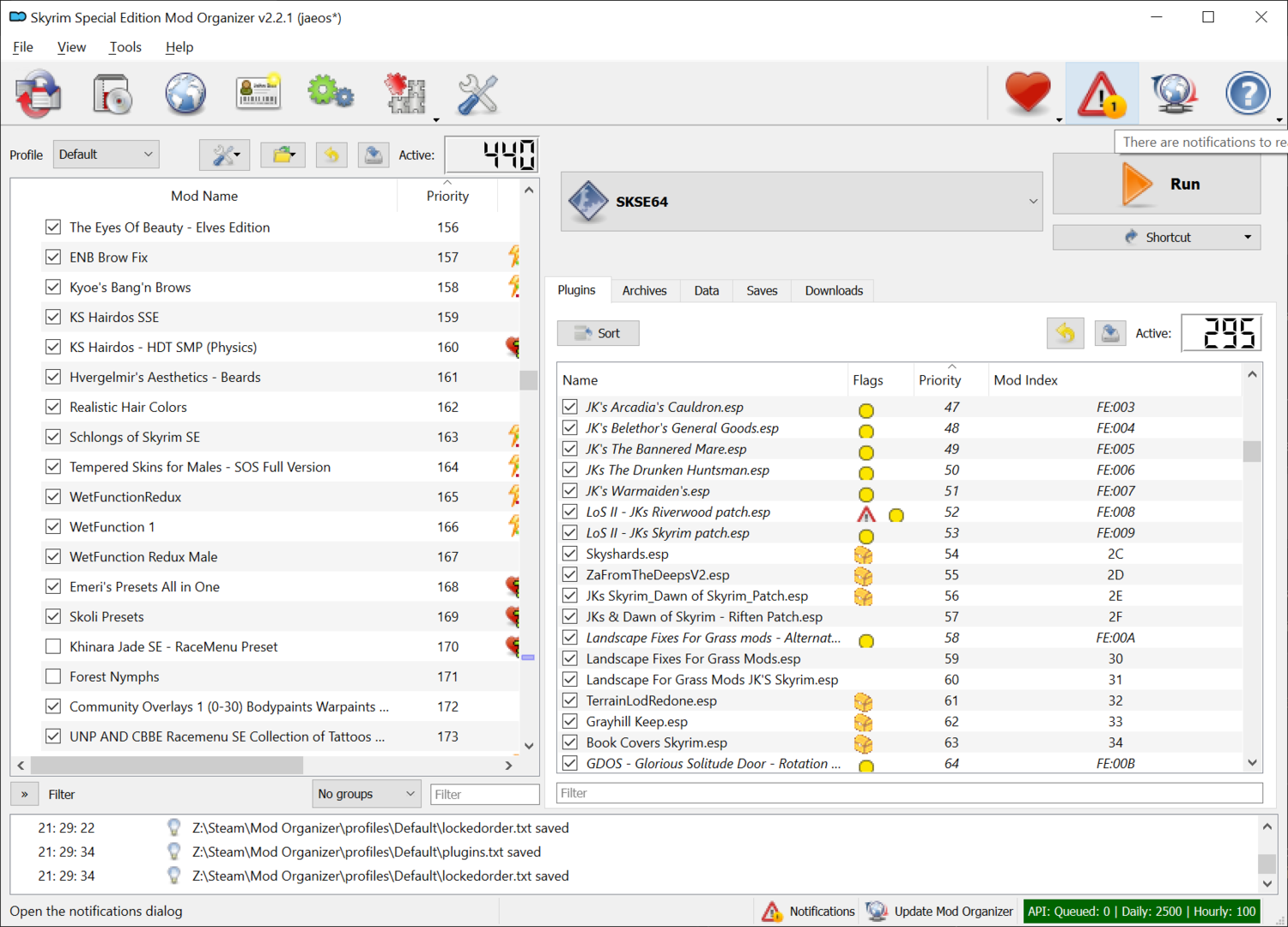
Task: Create mod list backup icon
Action: (x=374, y=155)
